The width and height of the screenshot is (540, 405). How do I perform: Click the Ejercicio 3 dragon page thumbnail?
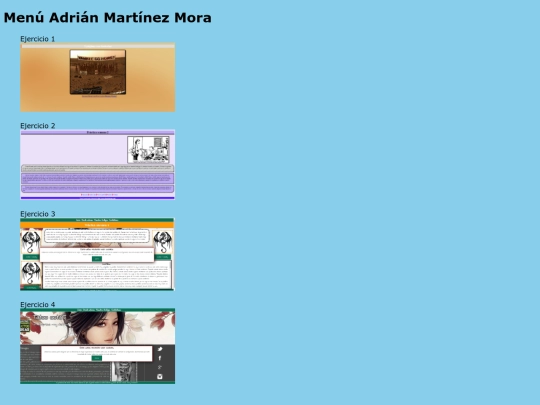point(97,254)
